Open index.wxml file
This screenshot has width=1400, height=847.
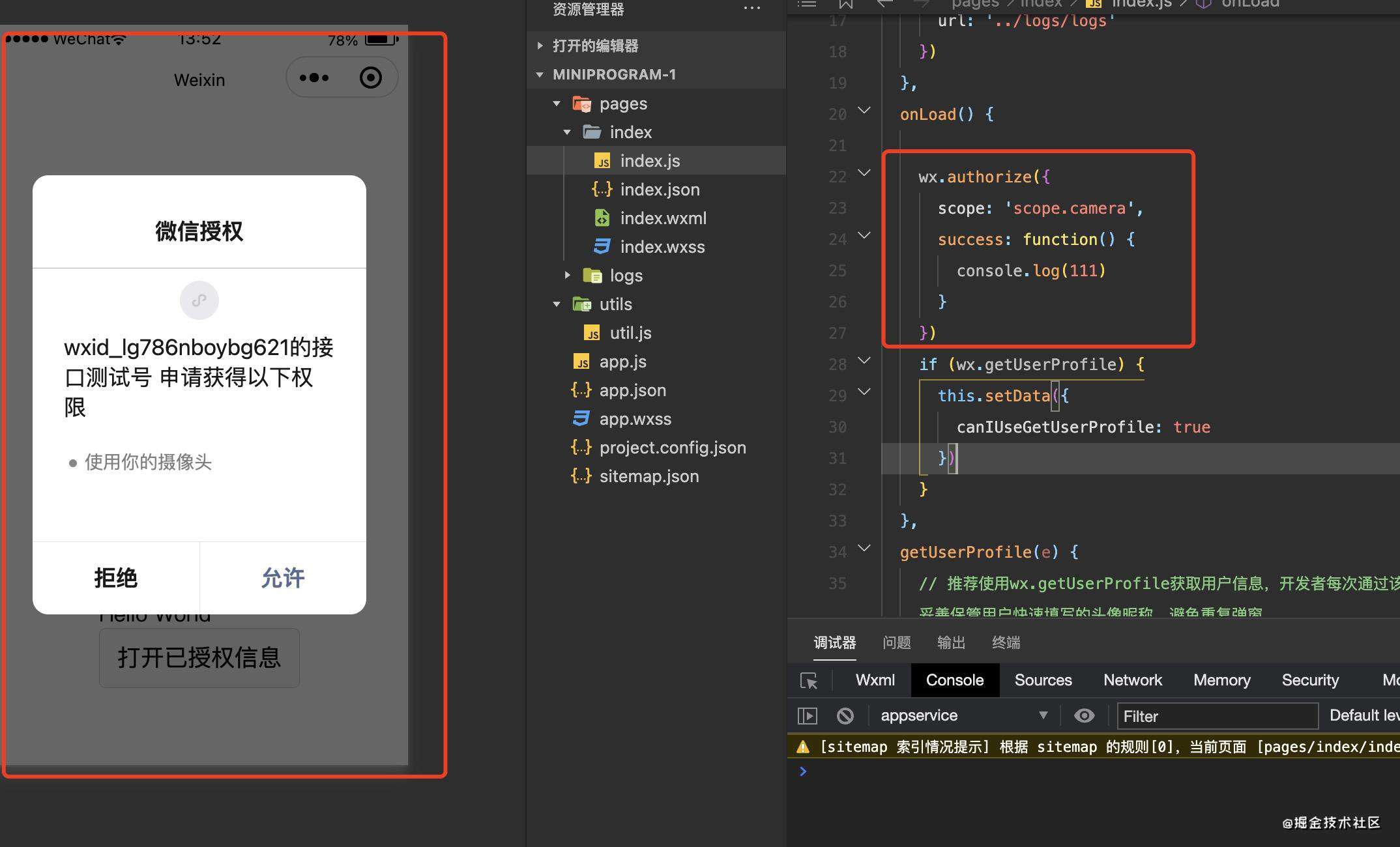point(656,218)
